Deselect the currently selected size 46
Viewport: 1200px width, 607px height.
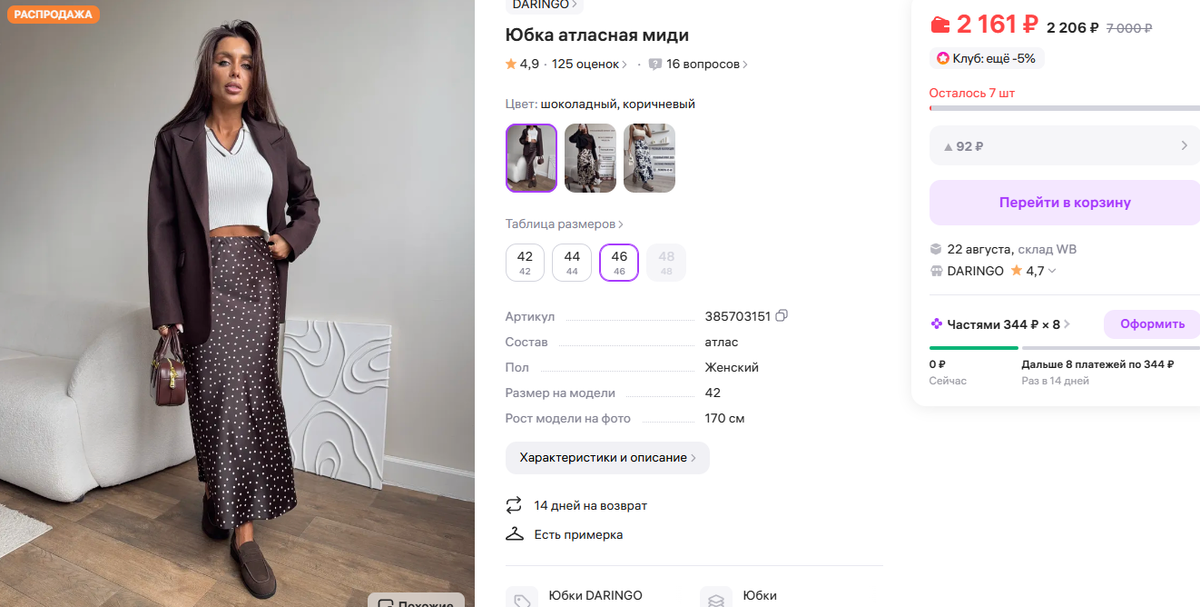(x=618, y=262)
